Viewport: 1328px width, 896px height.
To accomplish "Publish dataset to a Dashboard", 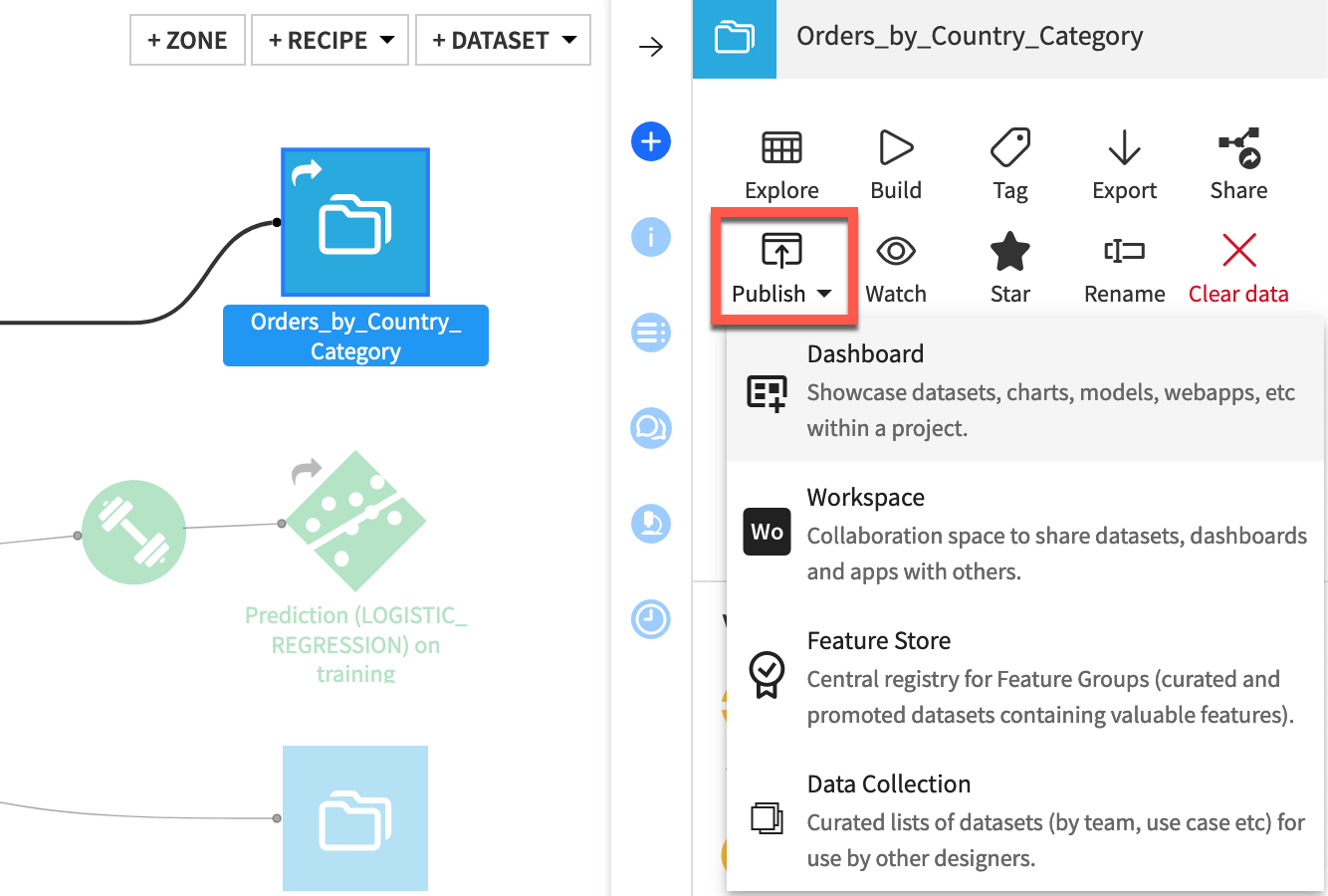I will pyautogui.click(x=1025, y=390).
